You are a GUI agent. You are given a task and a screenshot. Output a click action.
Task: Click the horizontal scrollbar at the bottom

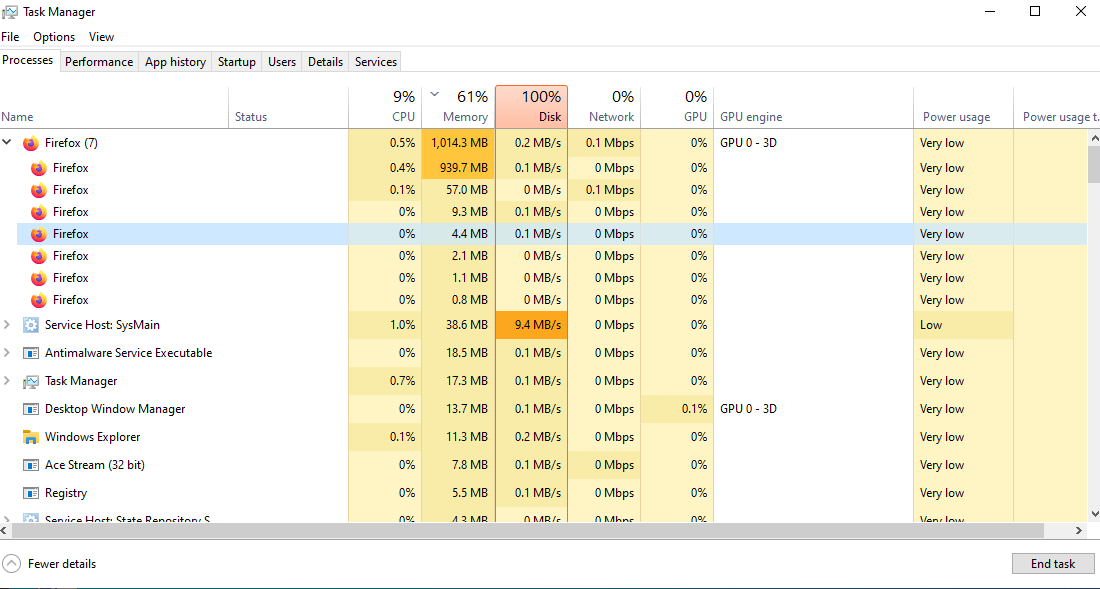pos(530,531)
